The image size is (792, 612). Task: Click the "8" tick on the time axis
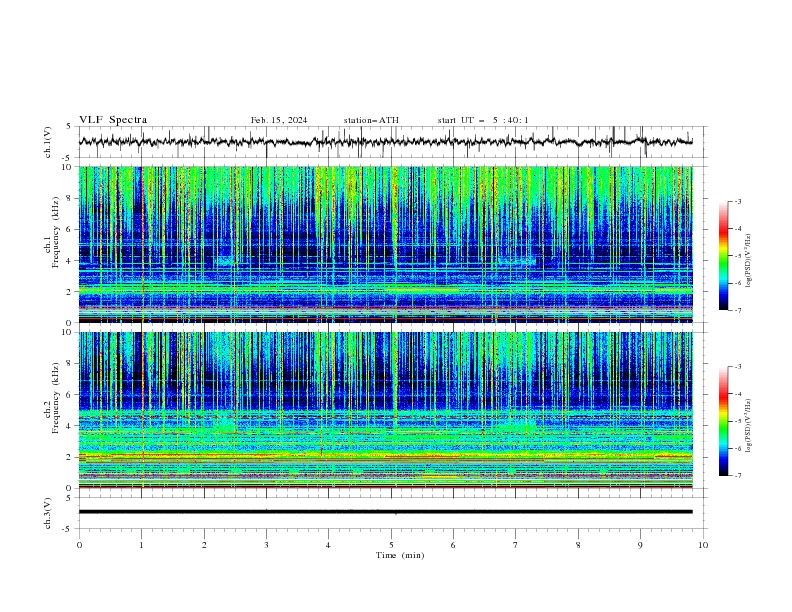[x=578, y=545]
